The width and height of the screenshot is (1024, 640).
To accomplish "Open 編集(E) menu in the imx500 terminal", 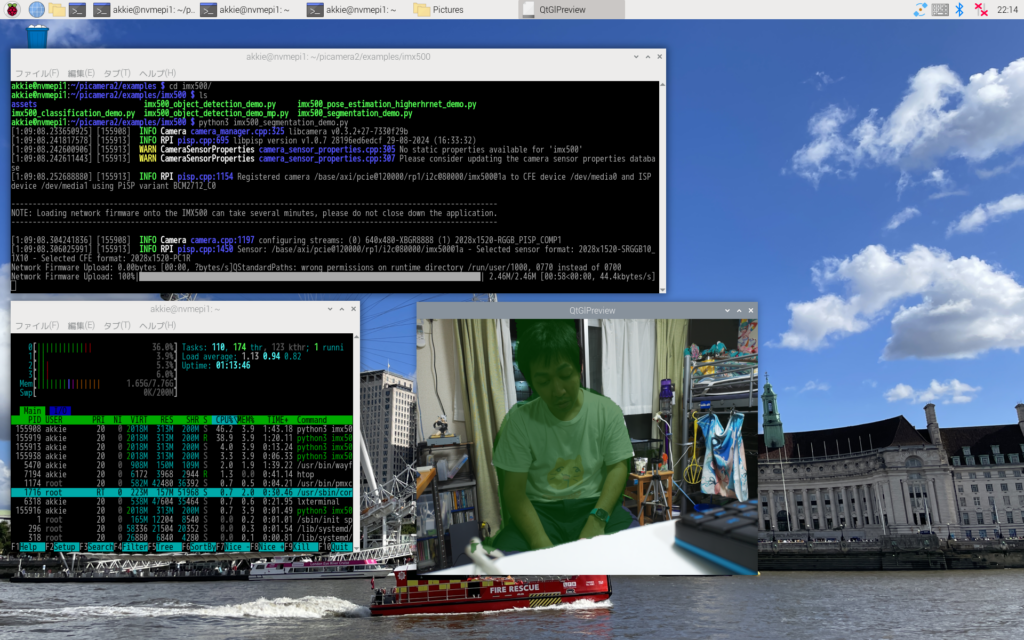I will pyautogui.click(x=81, y=73).
